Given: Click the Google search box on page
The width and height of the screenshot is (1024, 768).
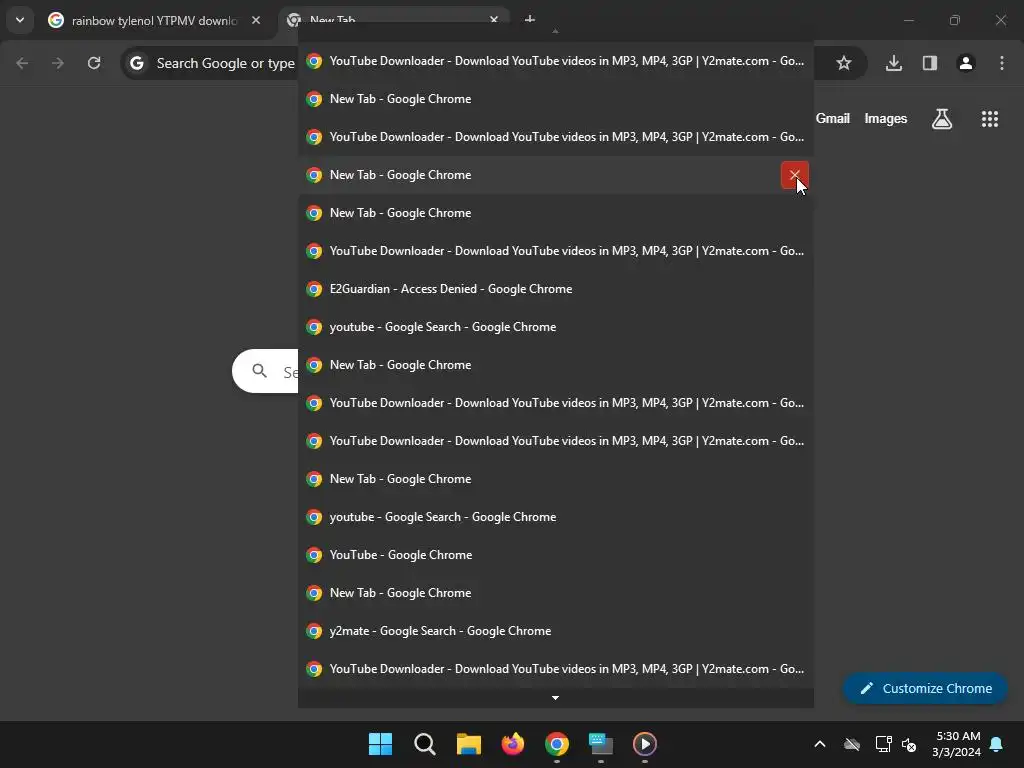Looking at the screenshot, I should (265, 371).
